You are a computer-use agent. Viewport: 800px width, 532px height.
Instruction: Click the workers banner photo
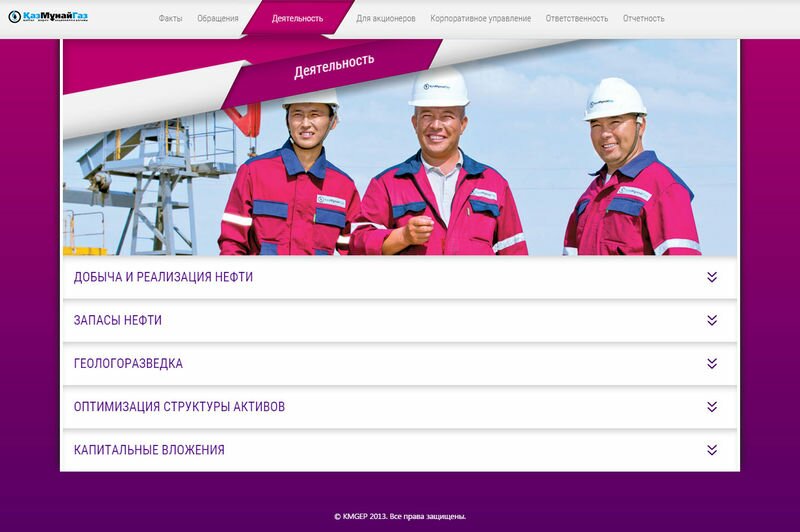(400, 148)
